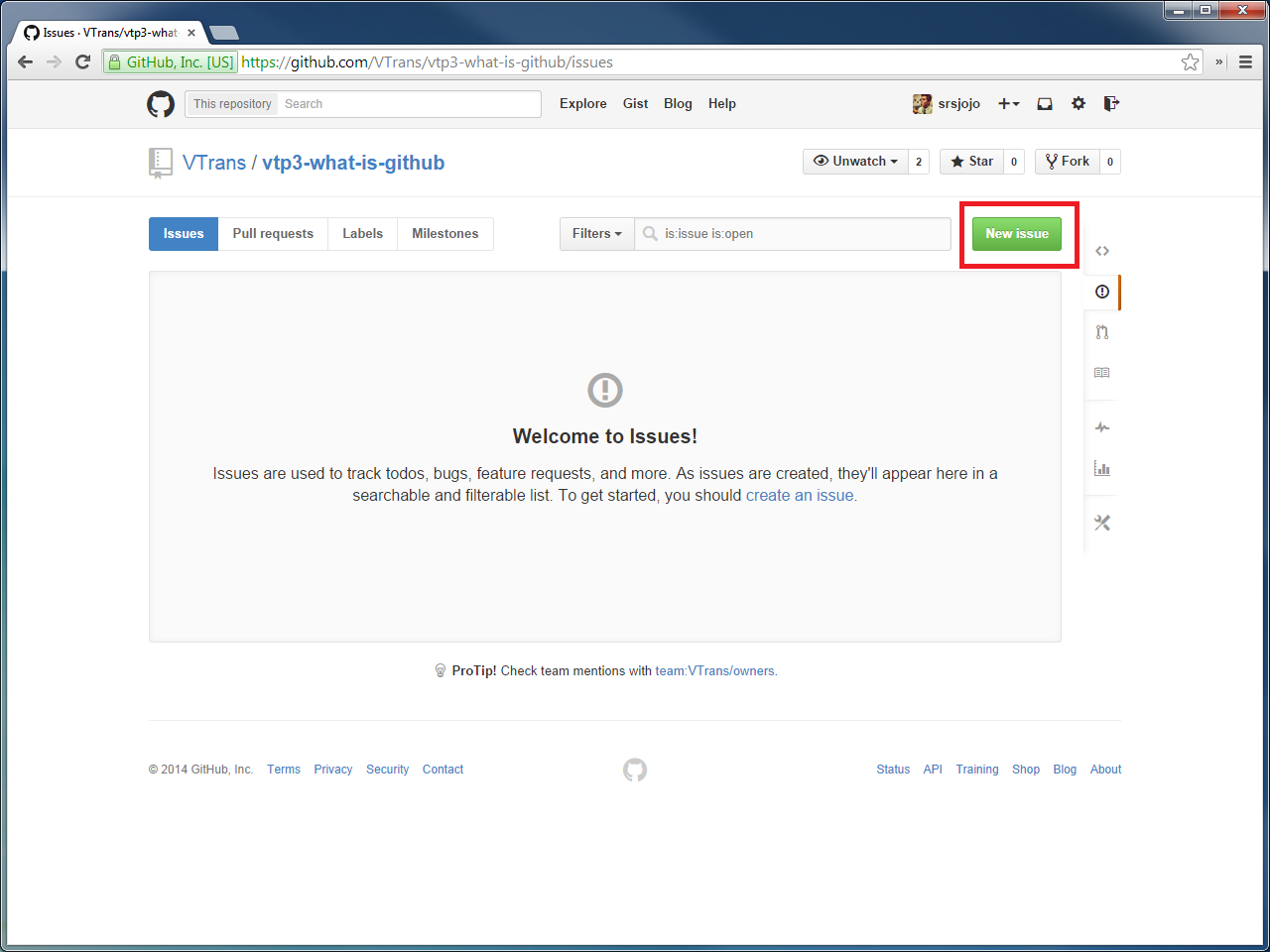Open a new Chrome tab
Screen dimensions: 1270x952
tap(224, 33)
